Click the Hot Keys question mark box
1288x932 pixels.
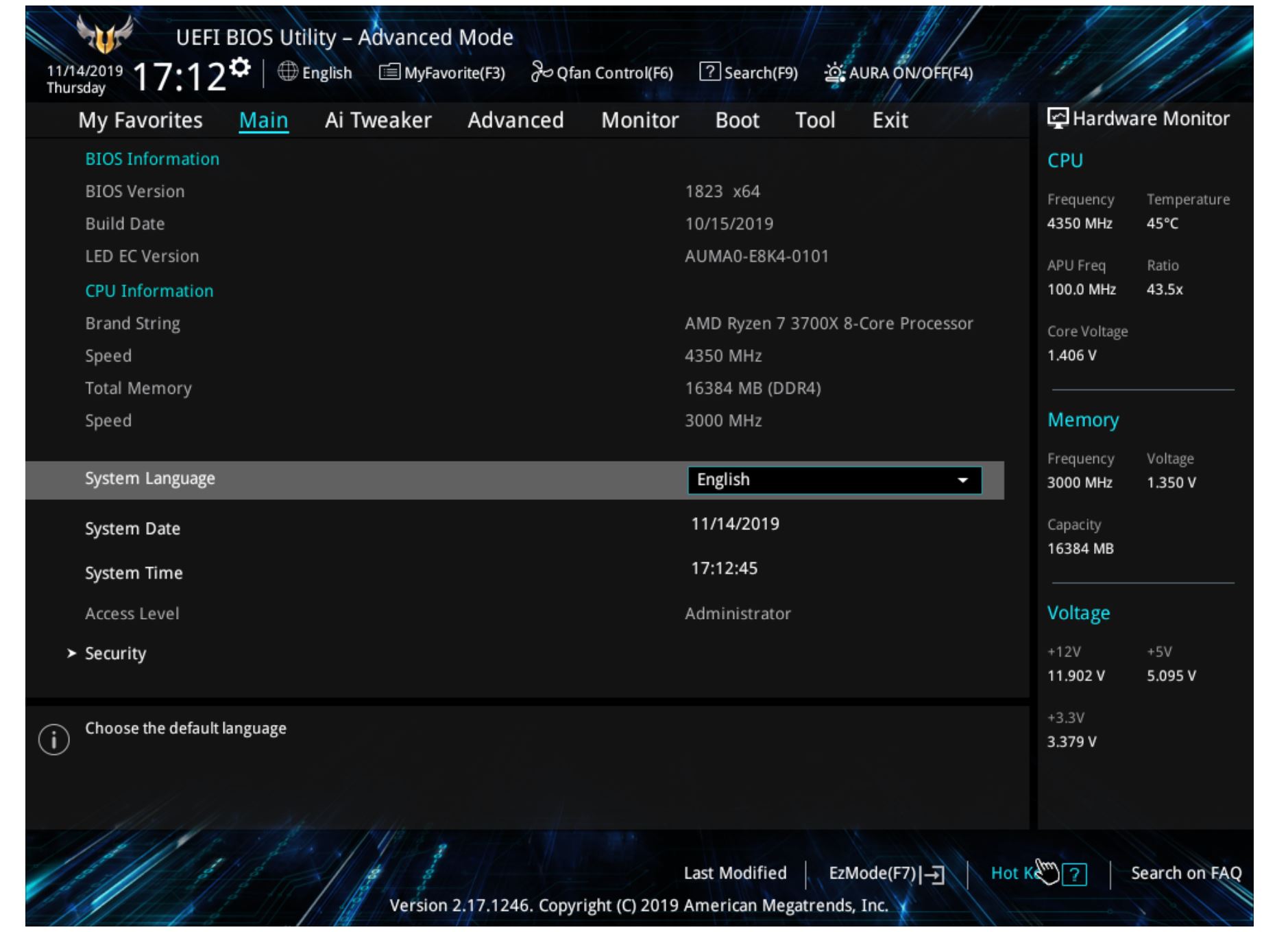point(1075,874)
